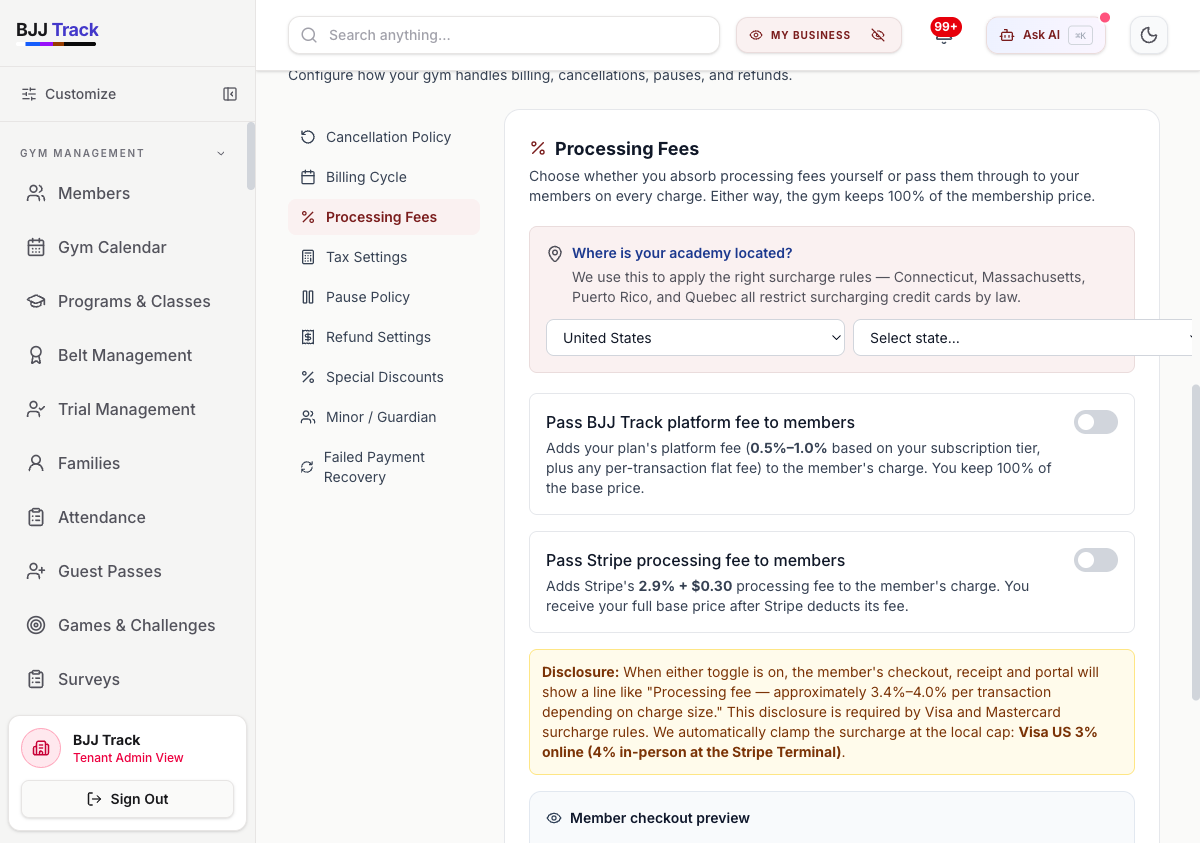1200x843 pixels.
Task: Click the Belt Management award icon
Action: pyautogui.click(x=36, y=355)
